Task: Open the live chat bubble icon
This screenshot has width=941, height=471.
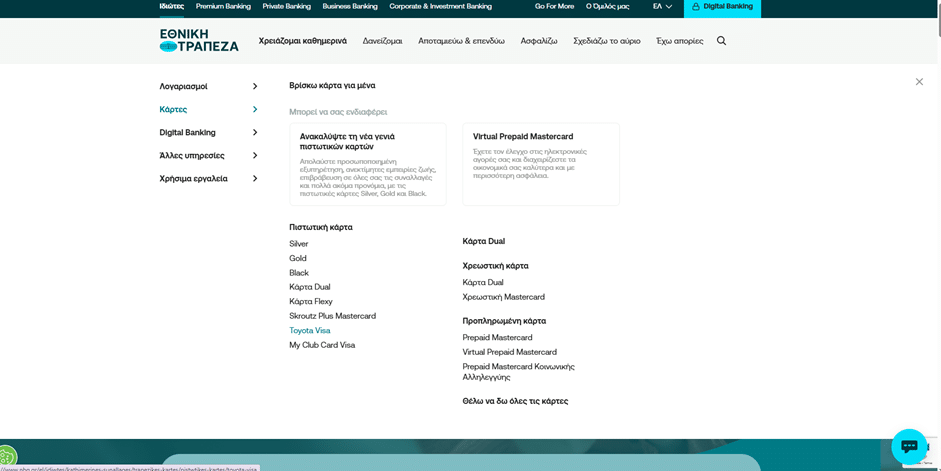Action: point(909,446)
